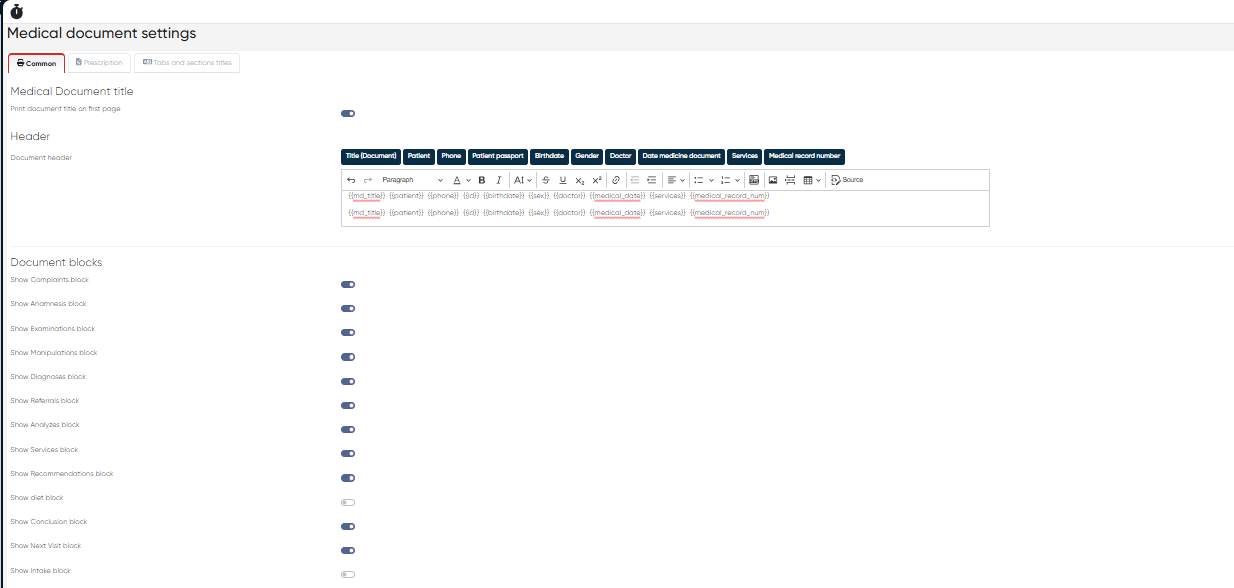1234x588 pixels.
Task: Open the insert table dropdown
Action: [x=812, y=180]
